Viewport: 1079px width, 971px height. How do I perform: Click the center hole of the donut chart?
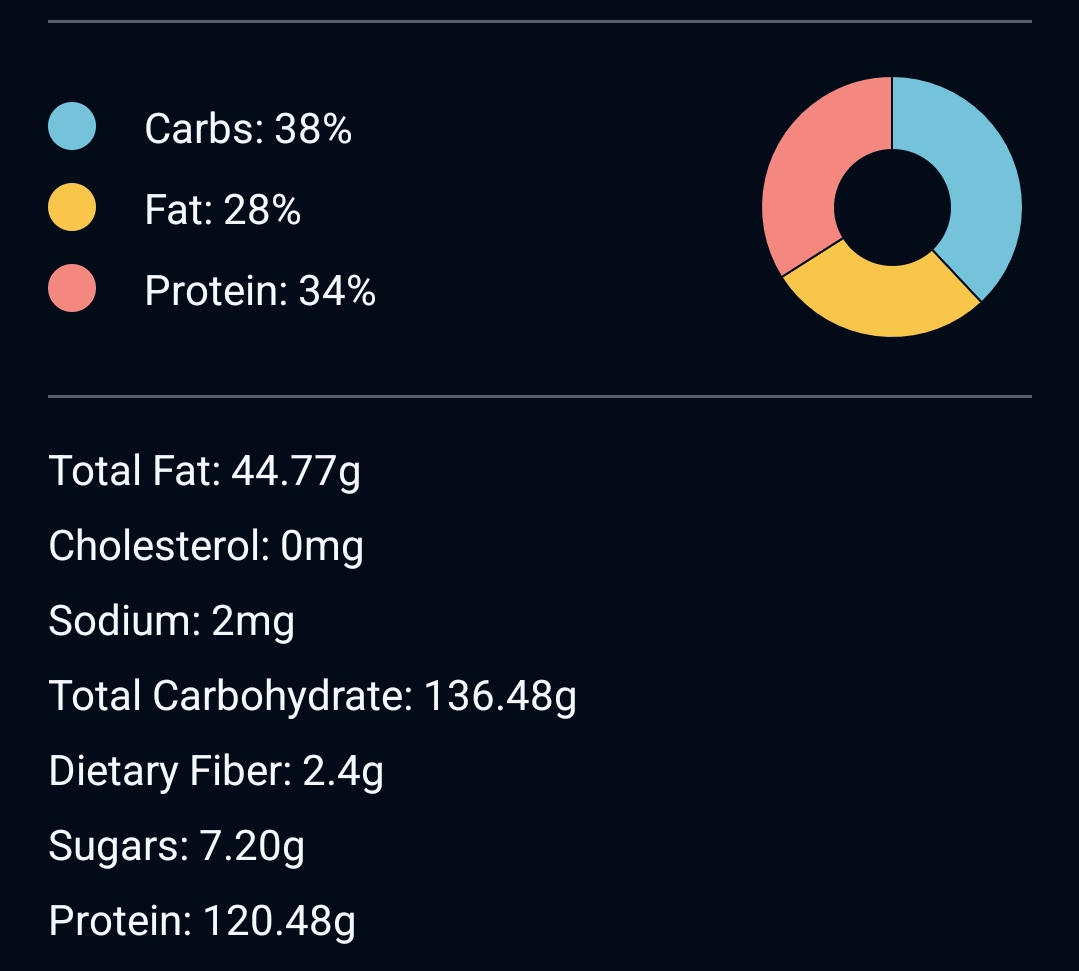[892, 207]
